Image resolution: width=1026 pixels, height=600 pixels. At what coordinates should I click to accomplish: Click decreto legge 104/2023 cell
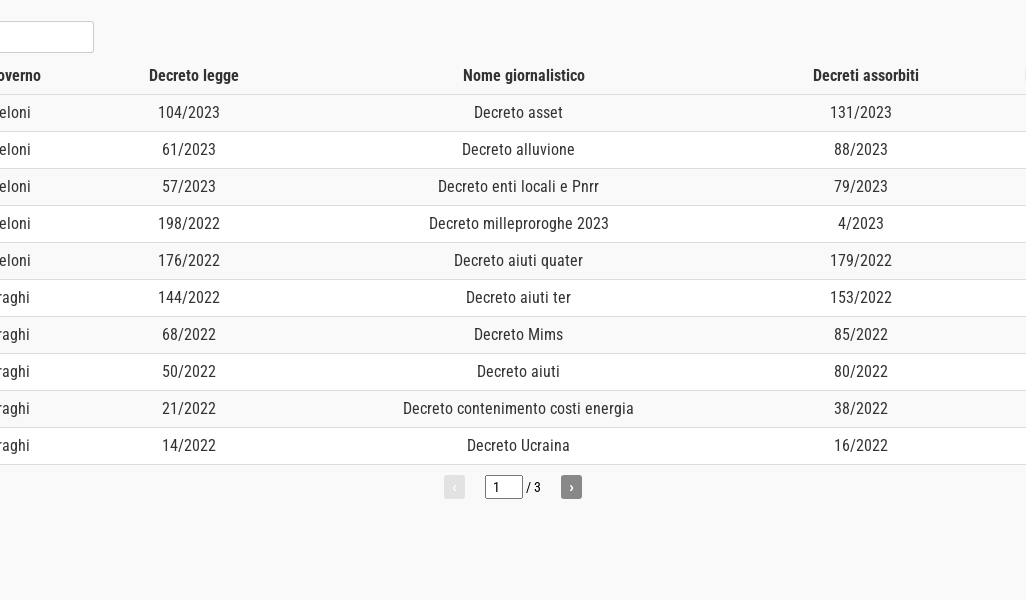pyautogui.click(x=189, y=113)
